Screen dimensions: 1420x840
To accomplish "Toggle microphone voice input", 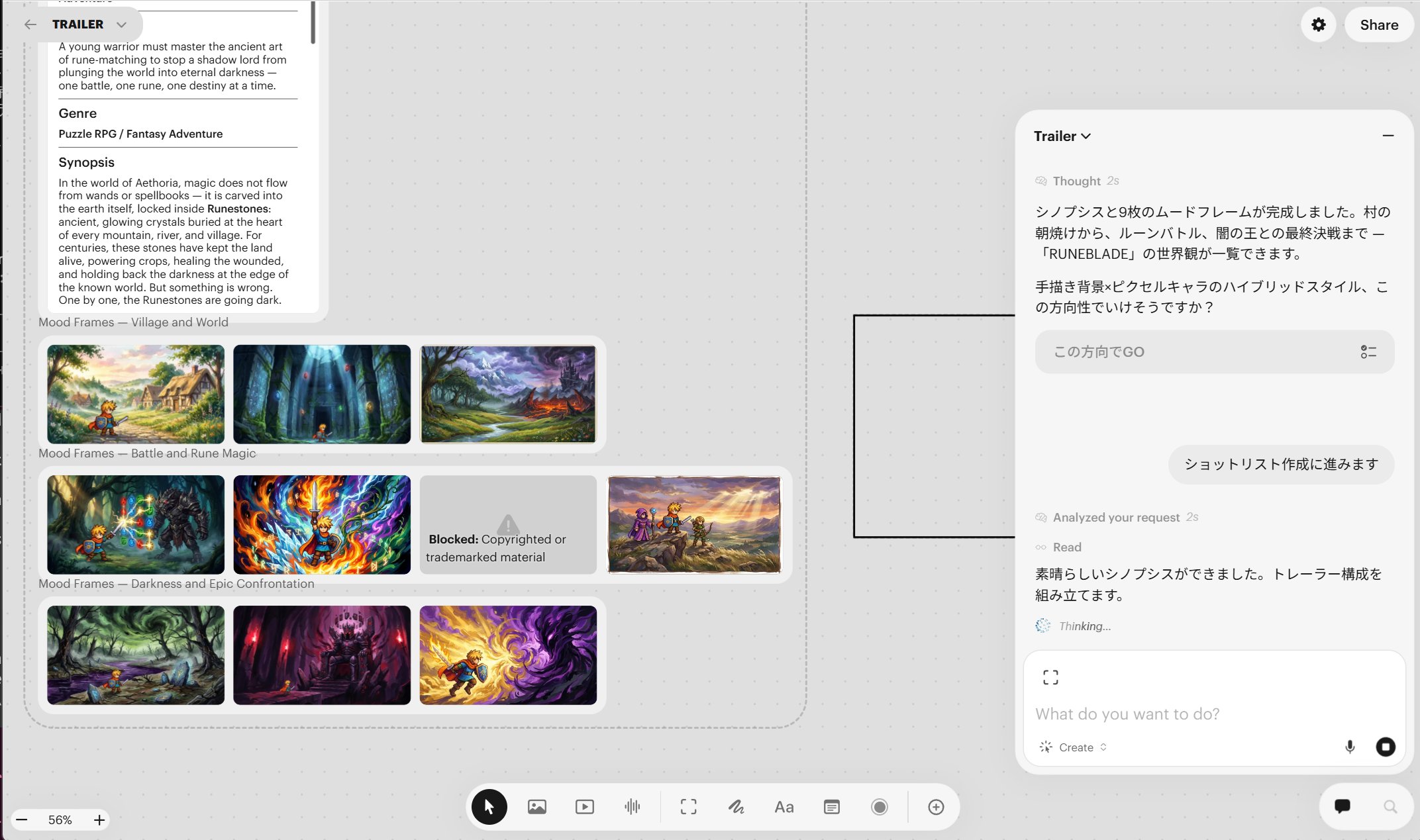I will click(1349, 747).
